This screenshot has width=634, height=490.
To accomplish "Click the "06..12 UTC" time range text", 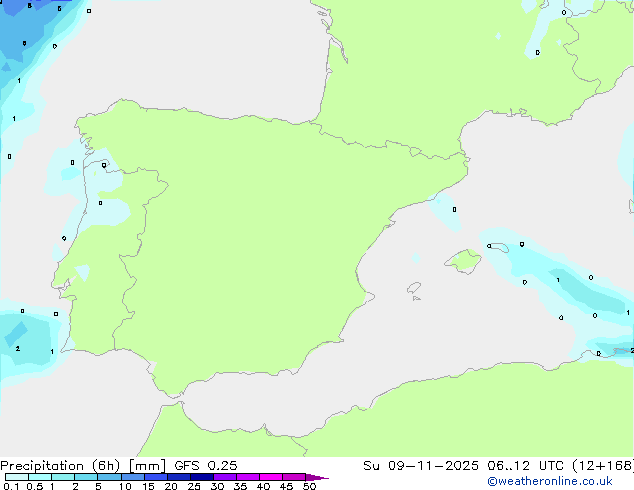I will 525,466.
